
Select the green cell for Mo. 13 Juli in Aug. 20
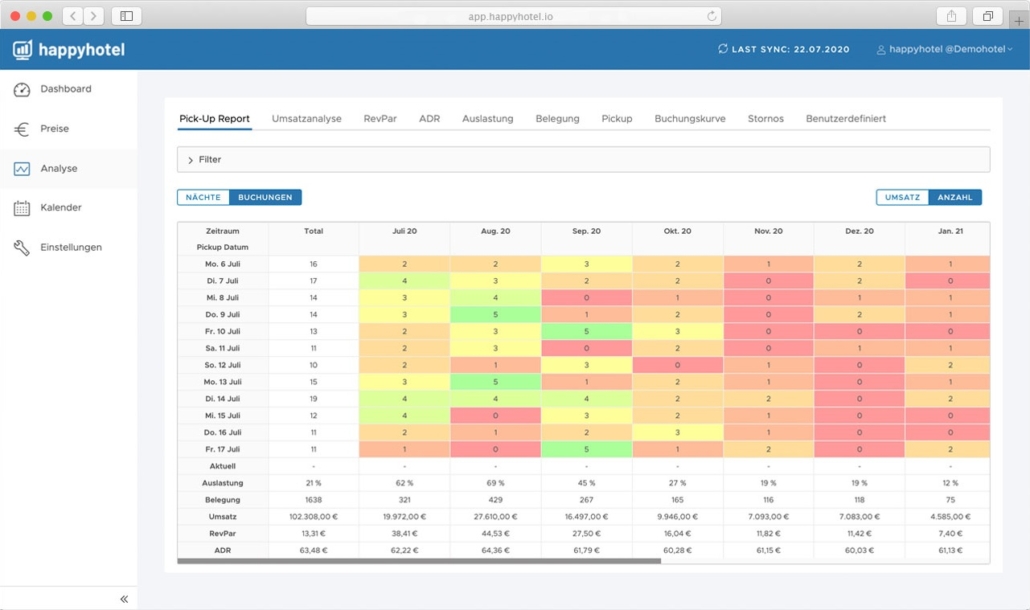494,381
